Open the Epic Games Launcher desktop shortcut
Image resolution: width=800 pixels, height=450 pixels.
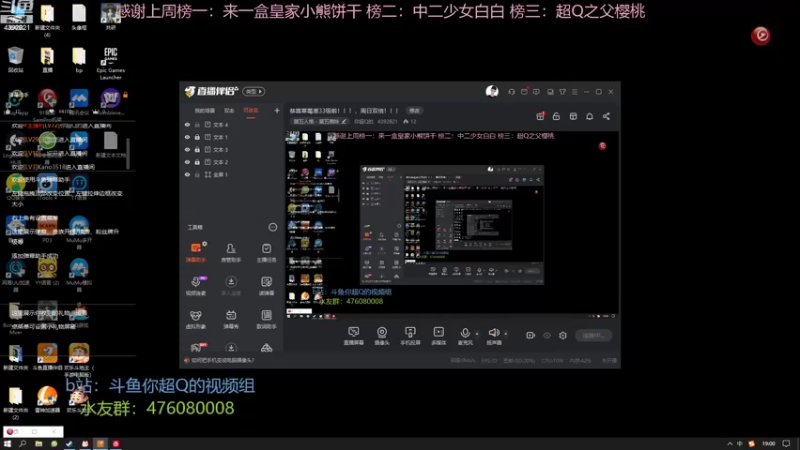(x=111, y=63)
